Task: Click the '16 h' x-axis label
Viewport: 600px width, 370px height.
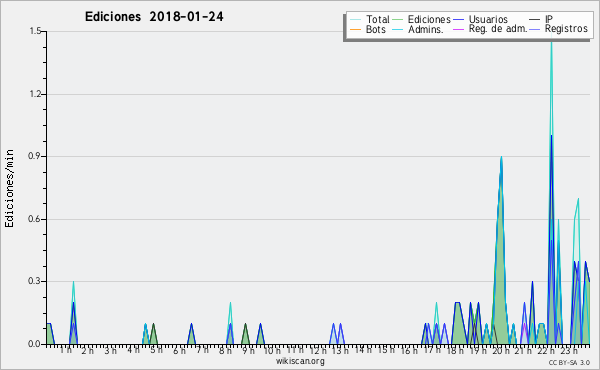Action: 409,350
